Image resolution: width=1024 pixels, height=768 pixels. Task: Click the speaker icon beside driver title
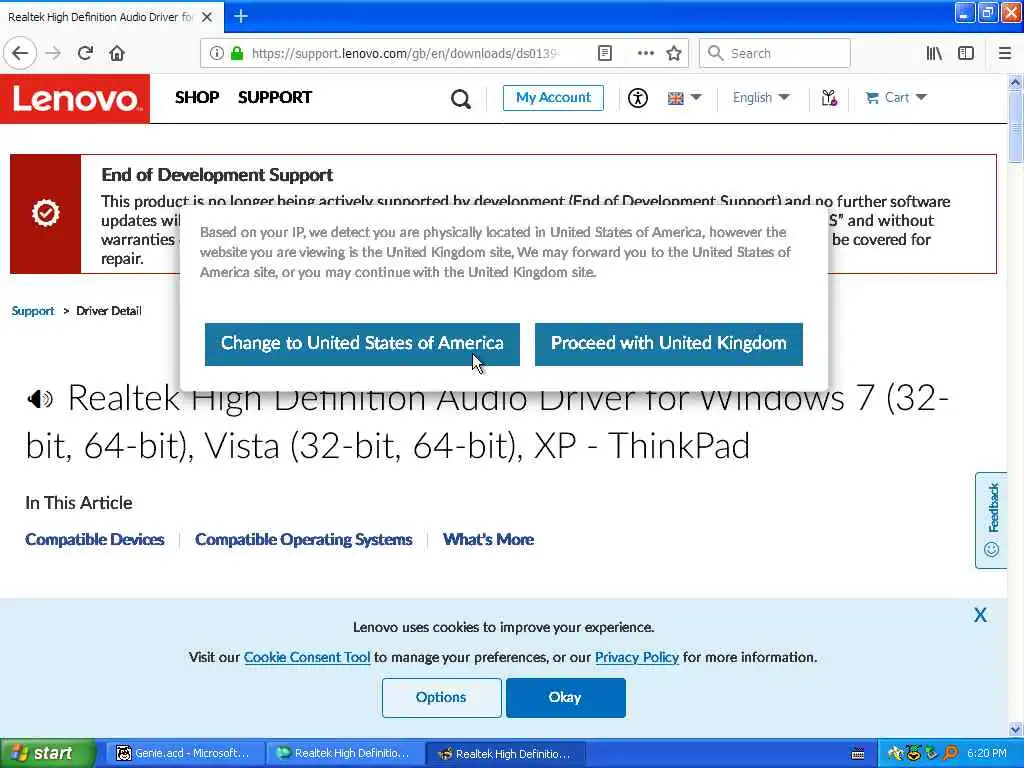click(40, 398)
